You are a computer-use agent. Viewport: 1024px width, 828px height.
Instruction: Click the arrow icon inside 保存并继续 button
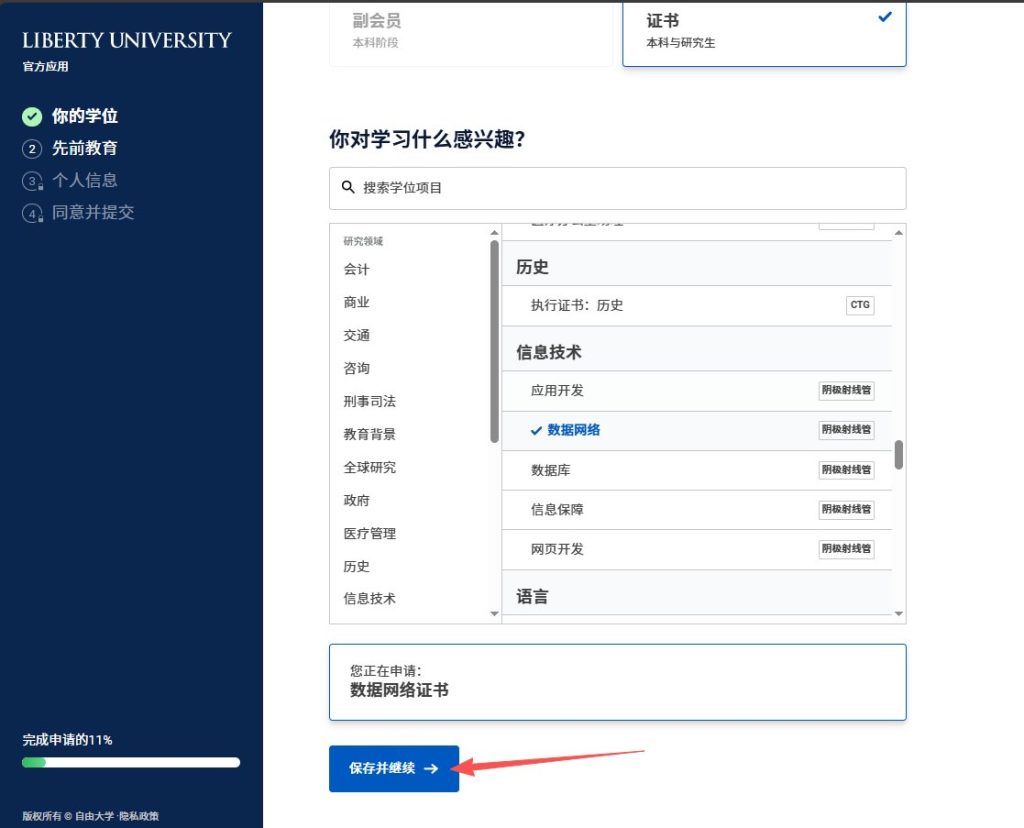430,769
